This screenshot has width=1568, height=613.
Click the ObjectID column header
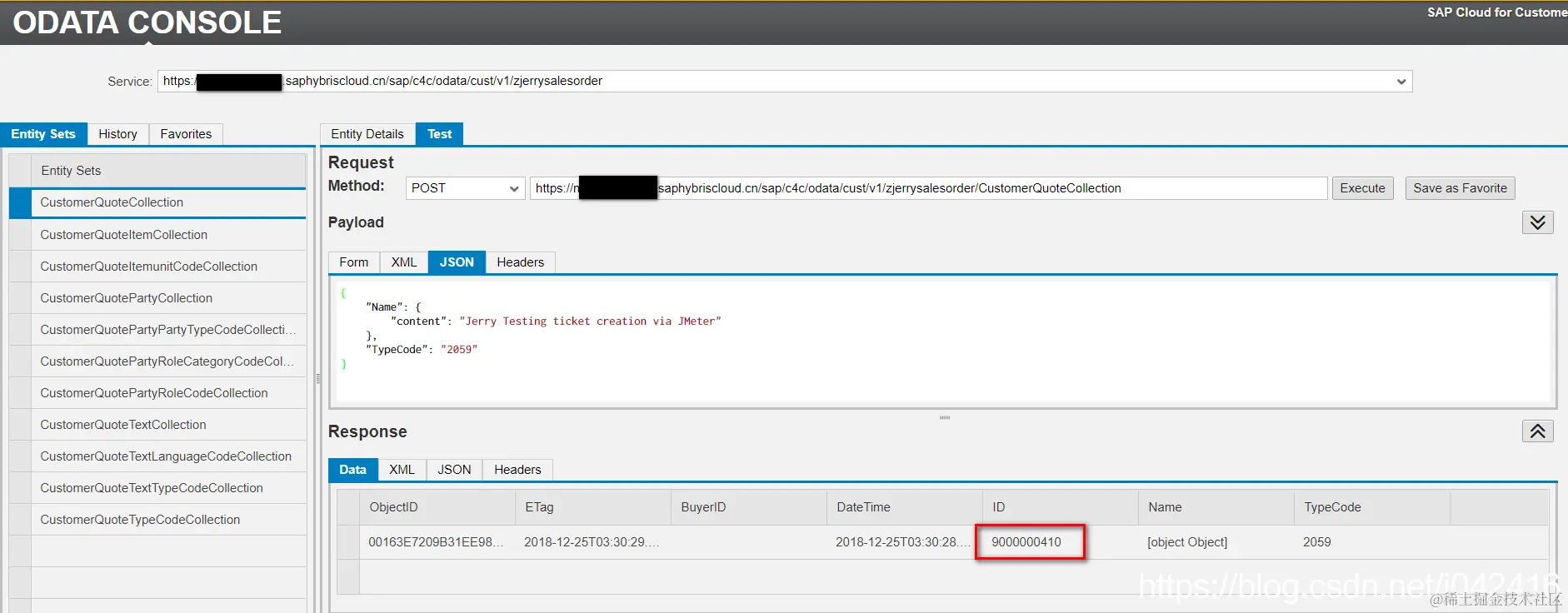point(437,507)
